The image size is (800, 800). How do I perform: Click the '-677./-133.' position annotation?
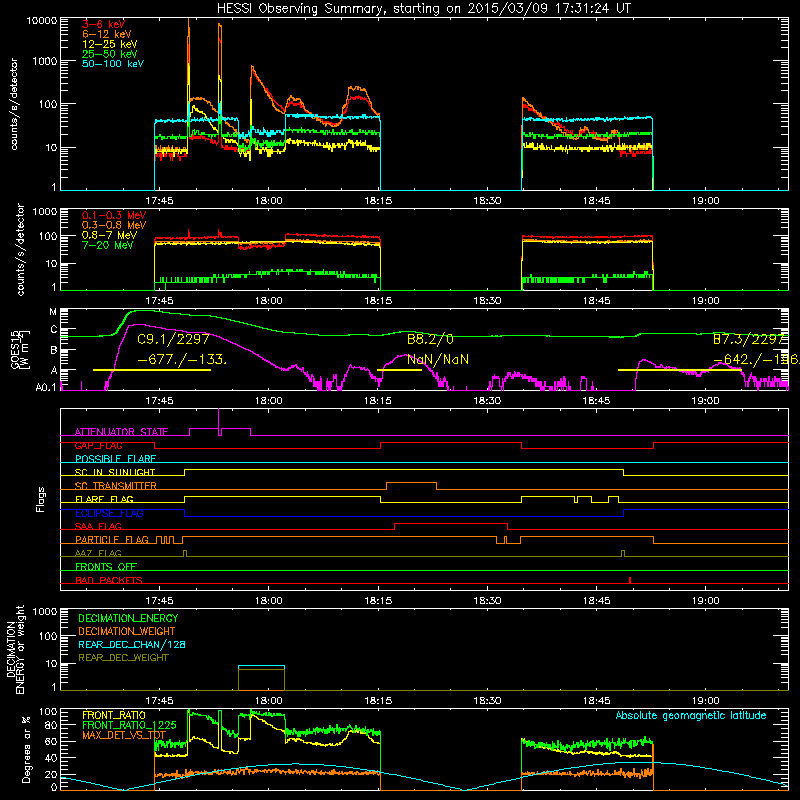coord(182,360)
